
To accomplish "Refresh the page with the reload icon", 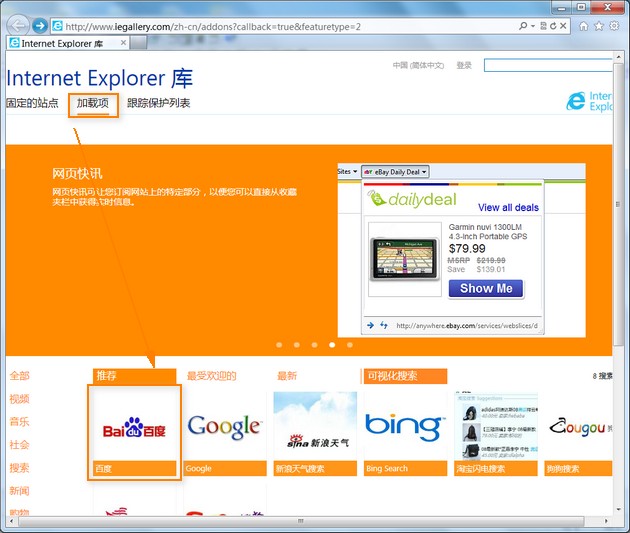I will (553, 26).
